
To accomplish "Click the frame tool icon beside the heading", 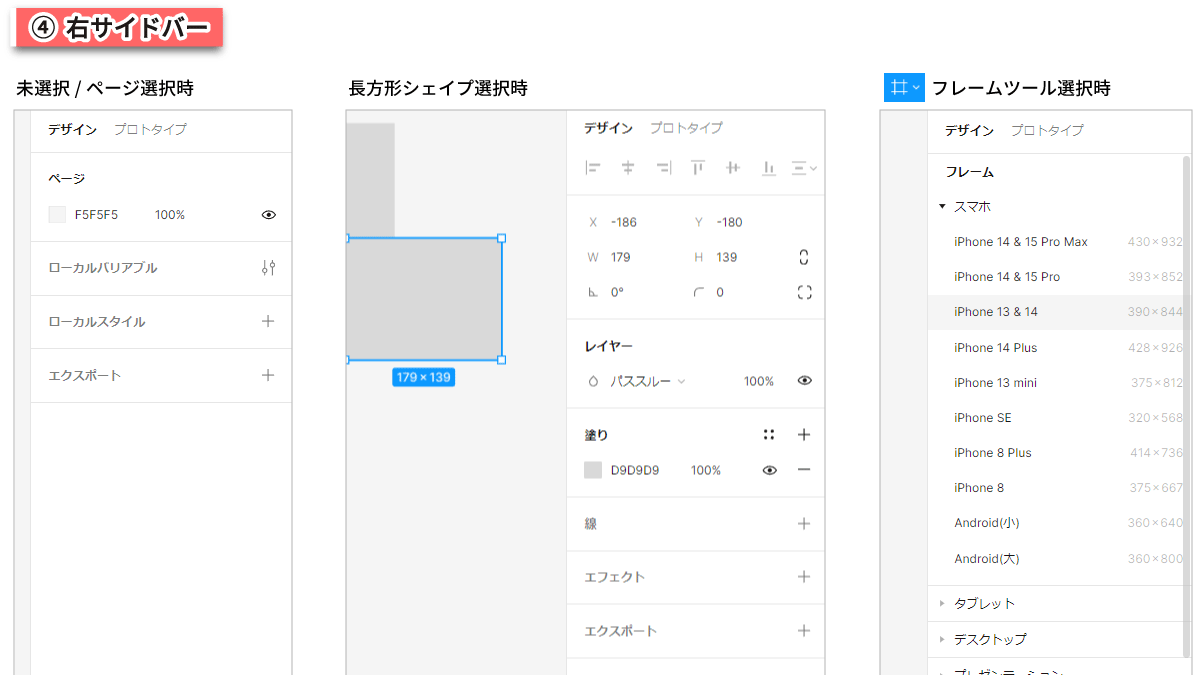I will click(x=904, y=87).
